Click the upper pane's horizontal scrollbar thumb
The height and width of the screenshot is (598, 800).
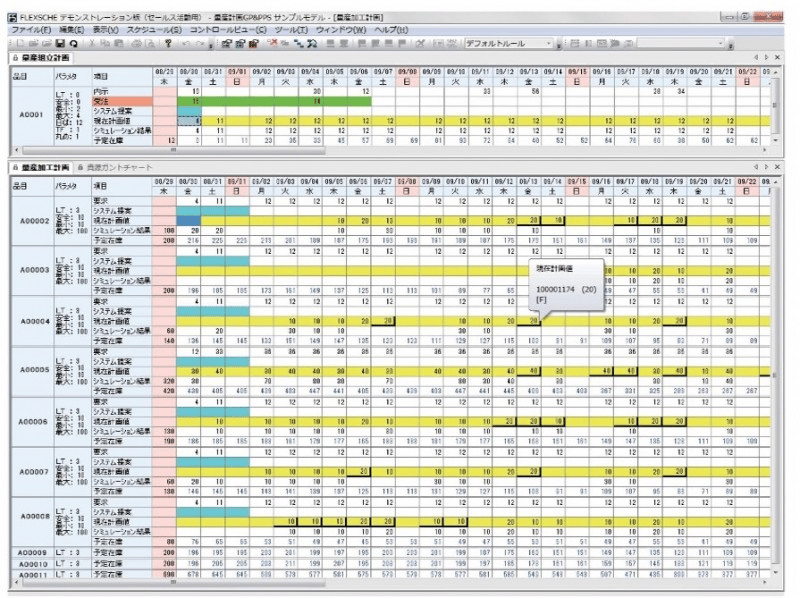(173, 151)
